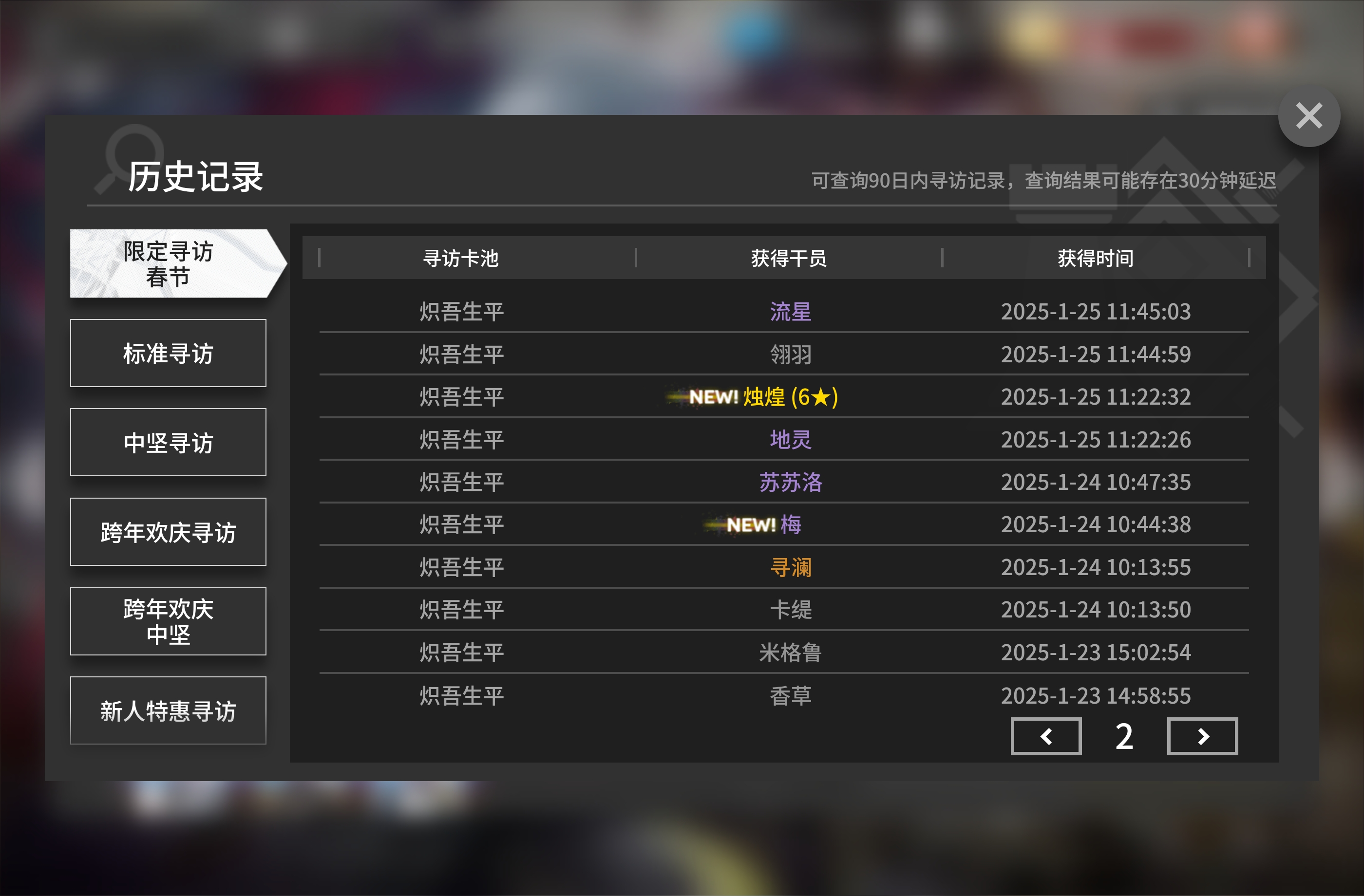Click the 获得时间 column header
This screenshot has width=1364, height=896.
tap(1095, 258)
